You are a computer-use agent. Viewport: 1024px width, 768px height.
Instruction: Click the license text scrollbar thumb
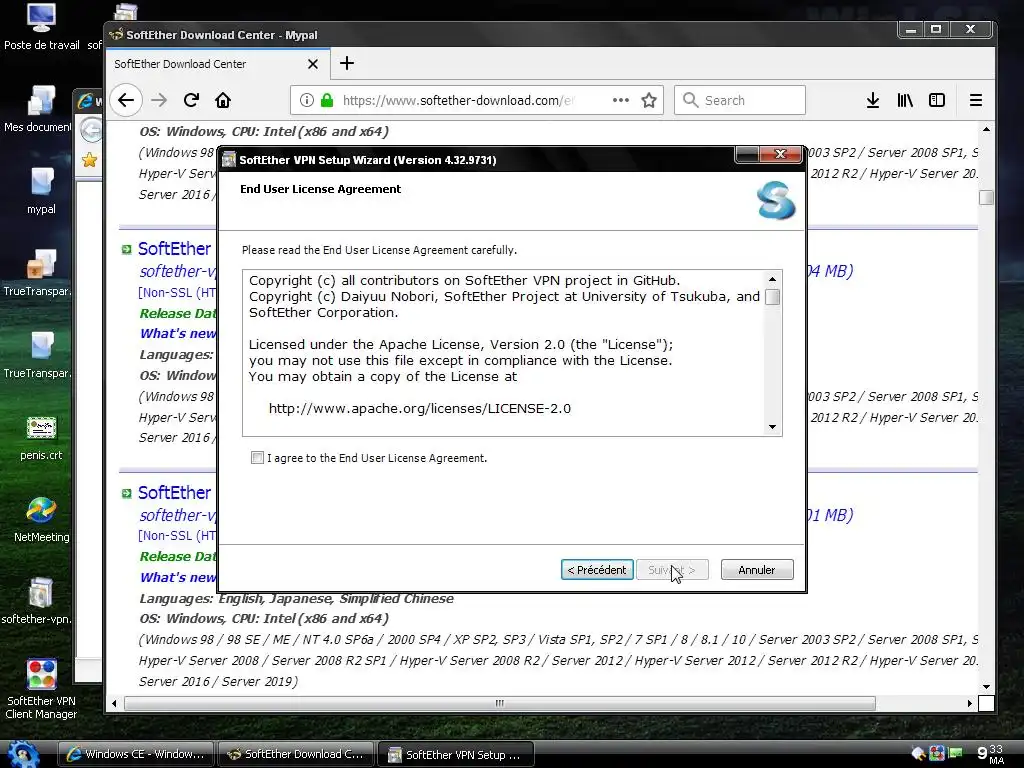pyautogui.click(x=772, y=297)
